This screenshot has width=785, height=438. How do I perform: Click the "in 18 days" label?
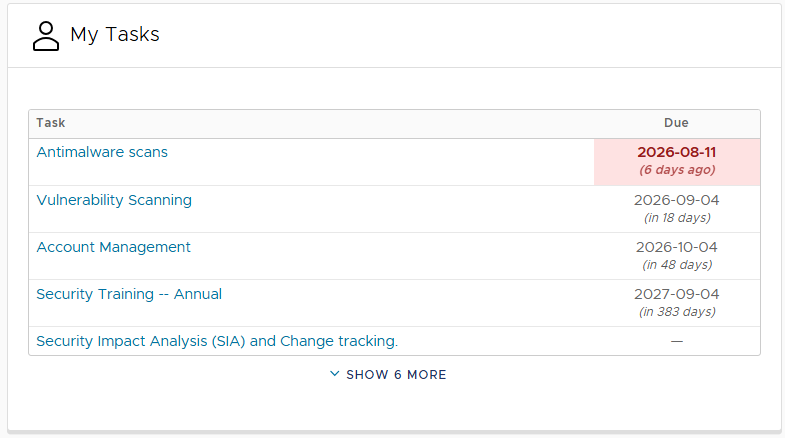point(677,218)
